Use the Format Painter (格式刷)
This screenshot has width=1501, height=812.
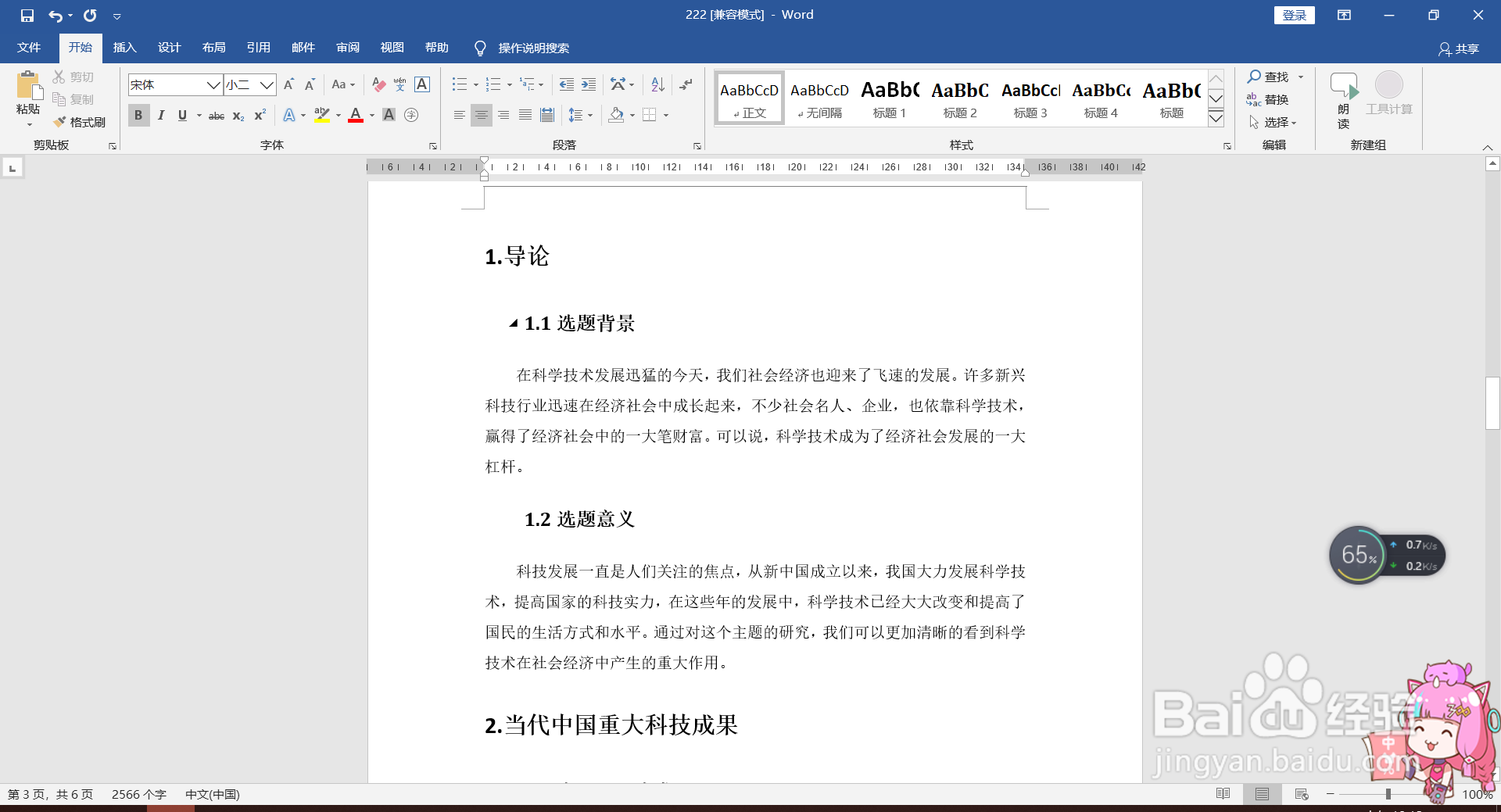click(80, 122)
